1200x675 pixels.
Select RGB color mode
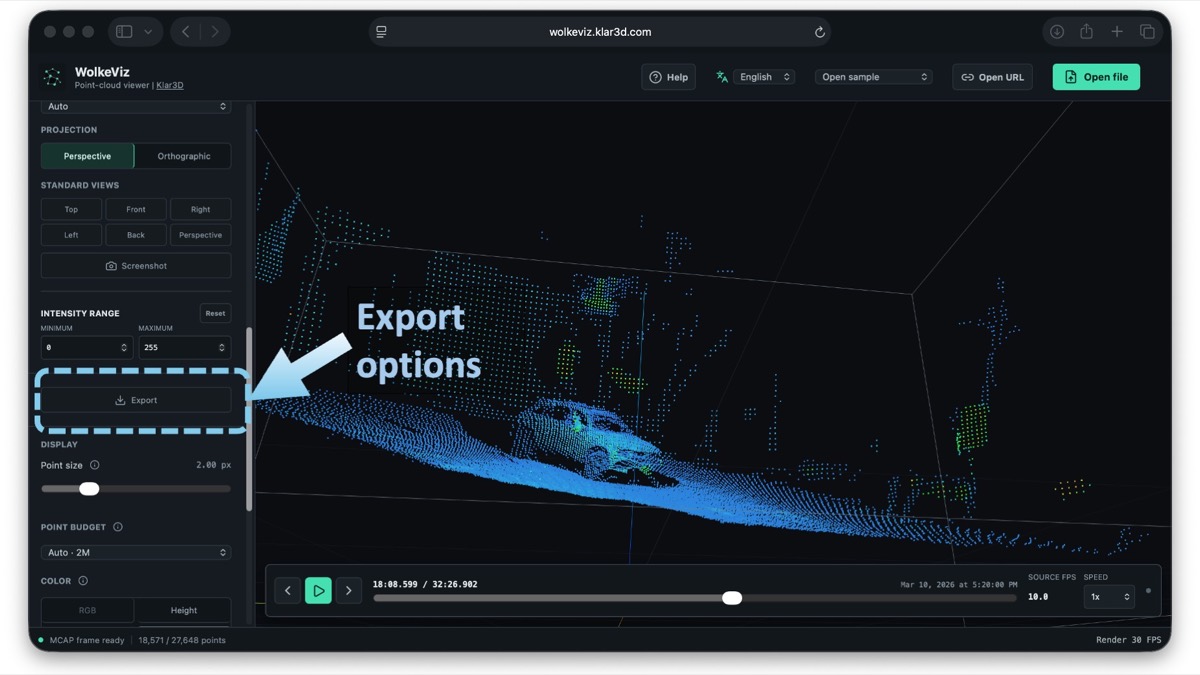87,610
